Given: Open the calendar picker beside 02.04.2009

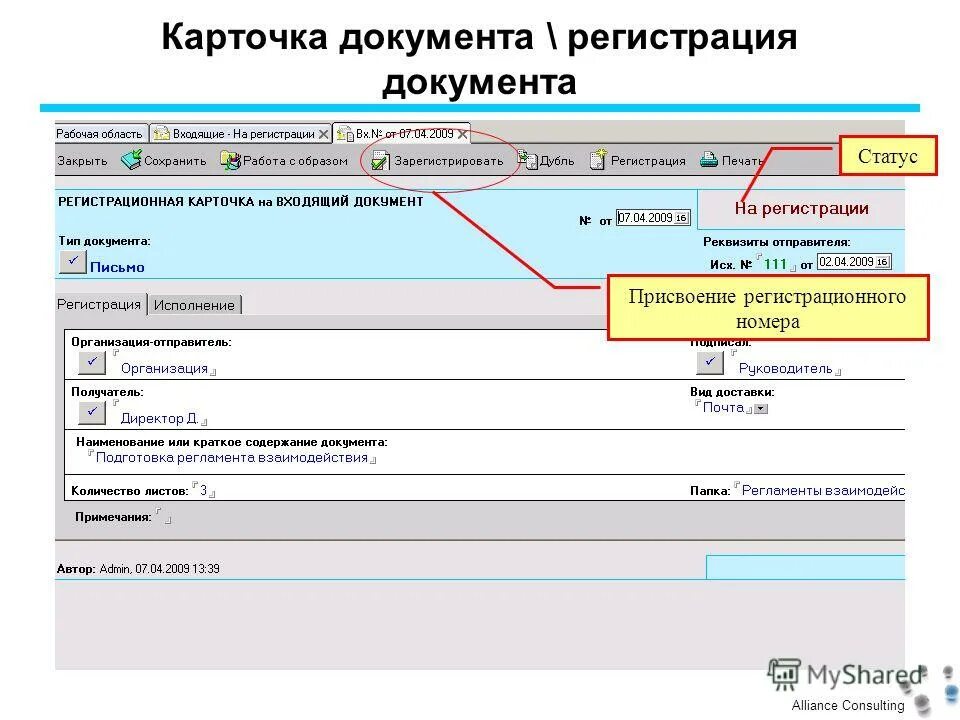Looking at the screenshot, I should pos(881,261).
